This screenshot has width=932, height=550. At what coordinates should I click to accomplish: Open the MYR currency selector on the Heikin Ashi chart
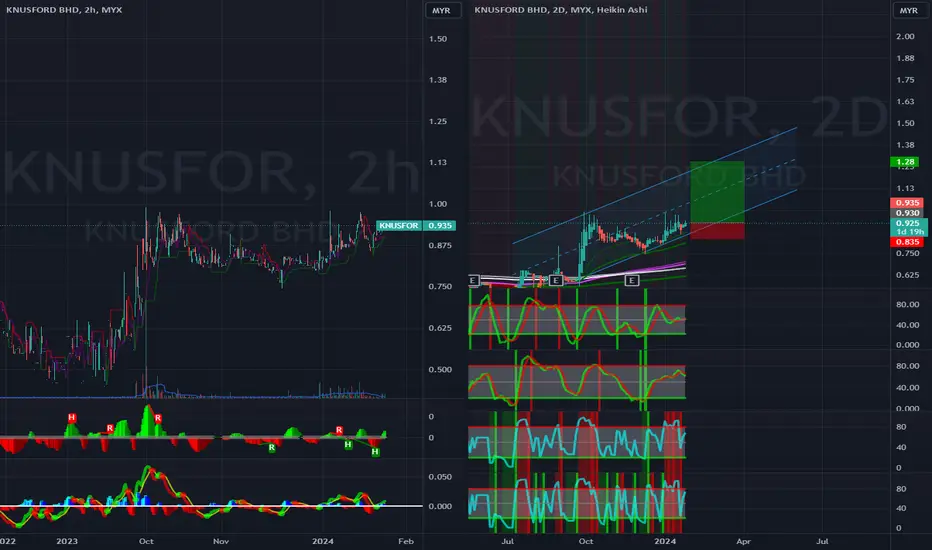(x=908, y=11)
